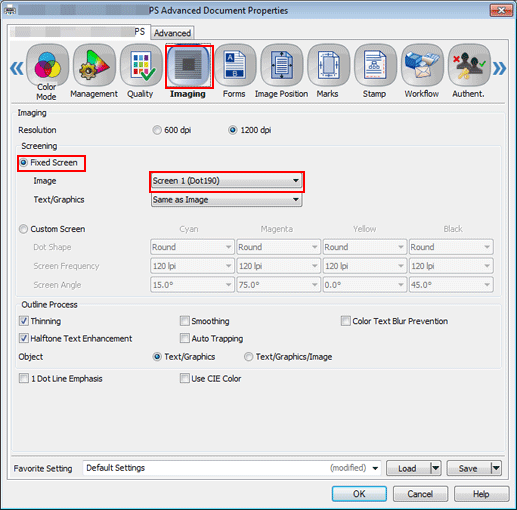Close the PS Advanced Document Properties window
Screen dimensions: 517x510
click(x=501, y=11)
